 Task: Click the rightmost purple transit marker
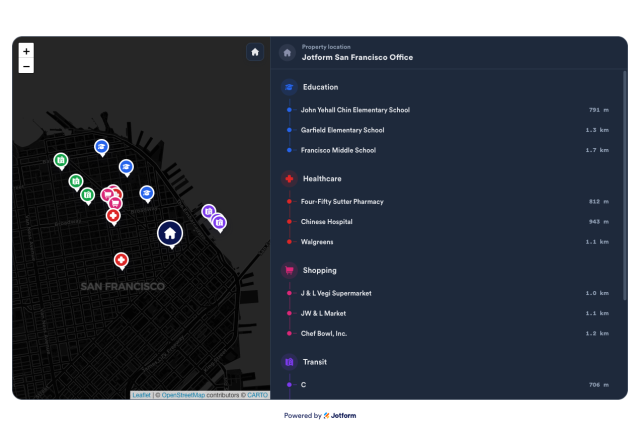pyautogui.click(x=220, y=223)
